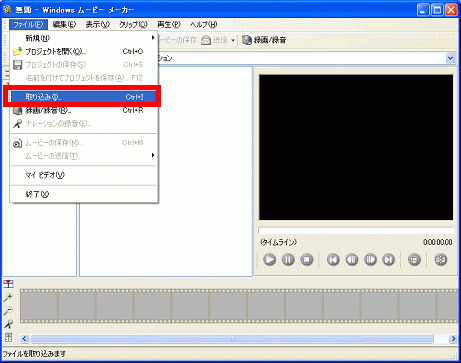Click the Play button under preview
This screenshot has height=363, width=461.
[x=269, y=259]
